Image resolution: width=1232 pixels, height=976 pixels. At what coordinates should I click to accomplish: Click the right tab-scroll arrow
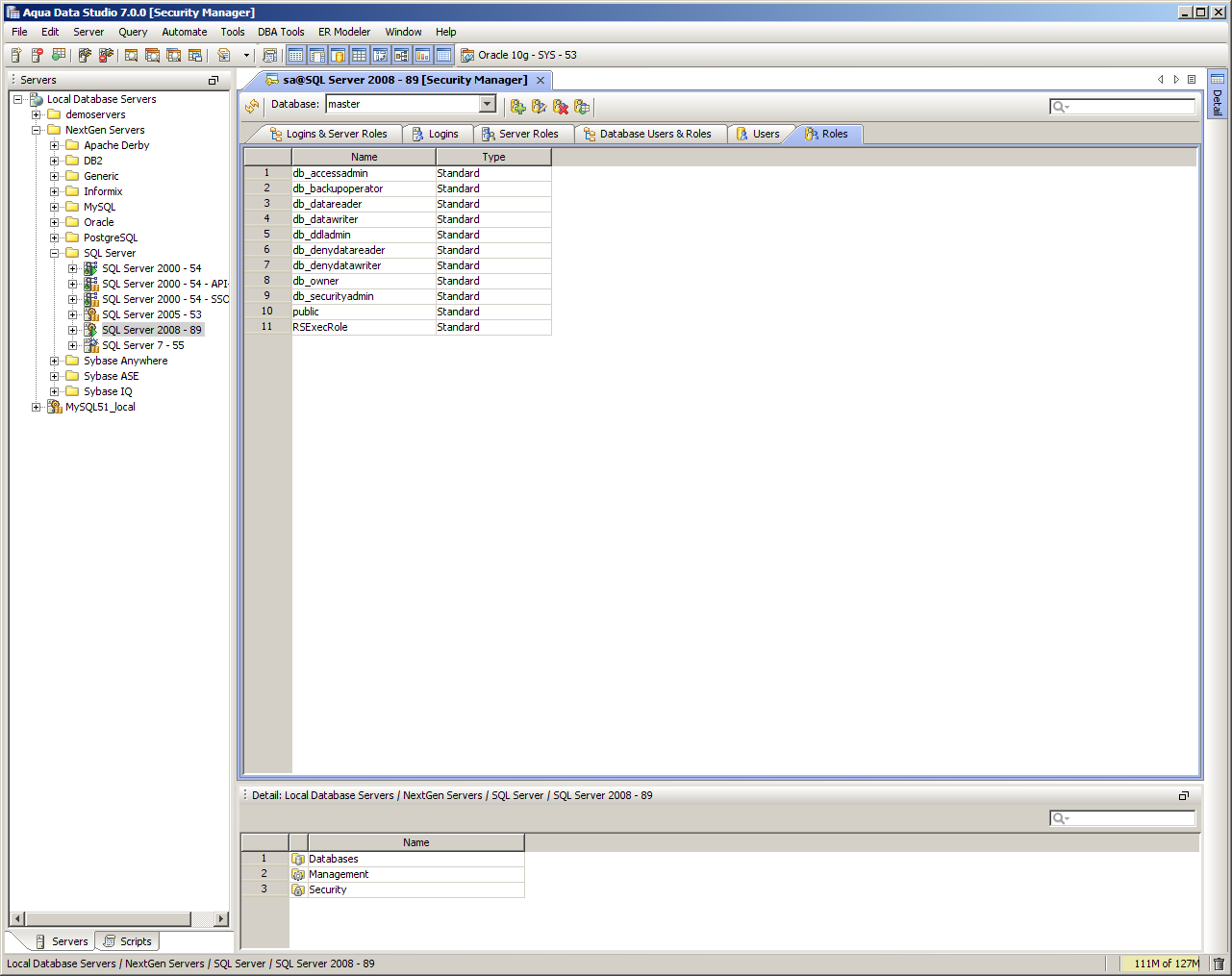[1176, 80]
